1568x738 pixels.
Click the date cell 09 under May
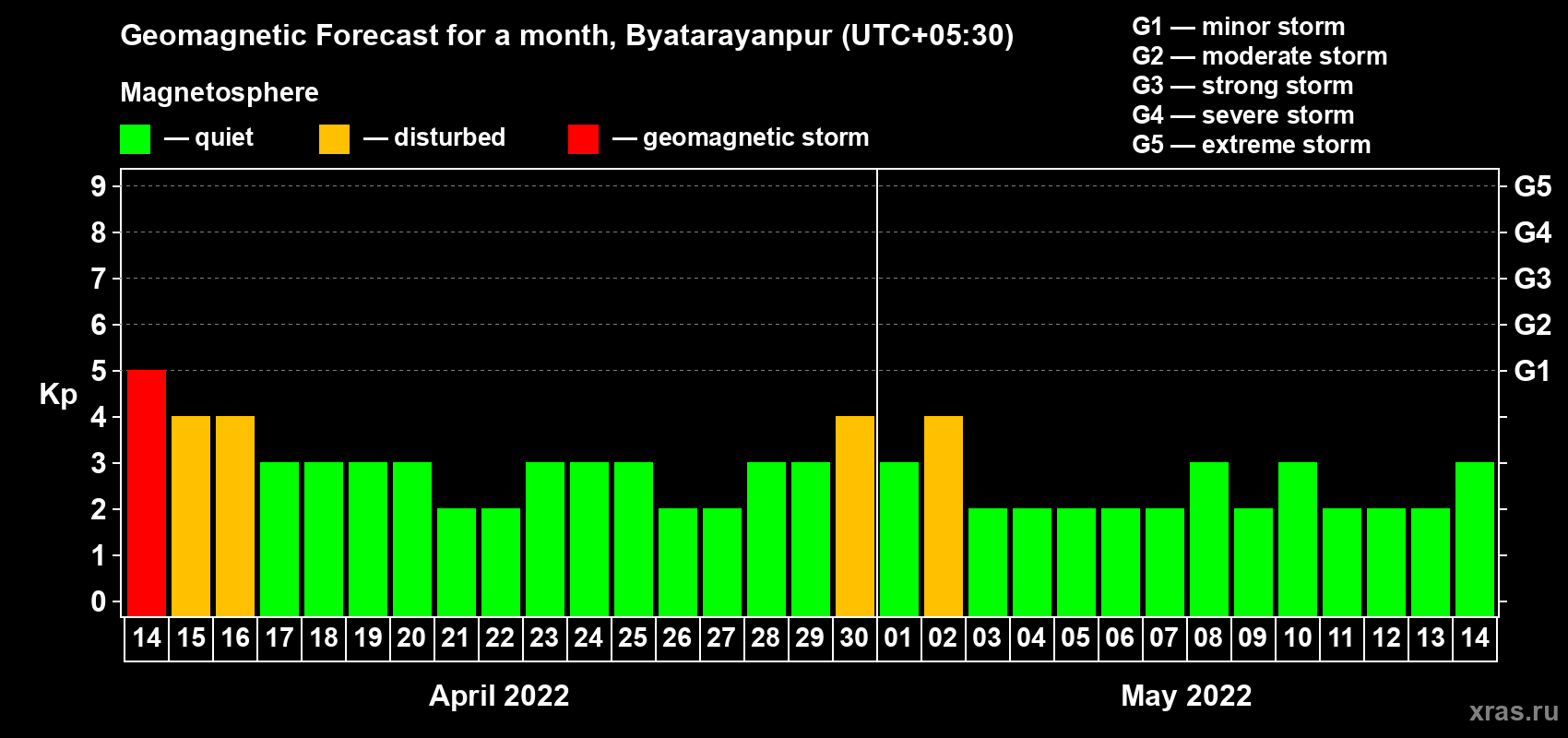click(x=1253, y=638)
